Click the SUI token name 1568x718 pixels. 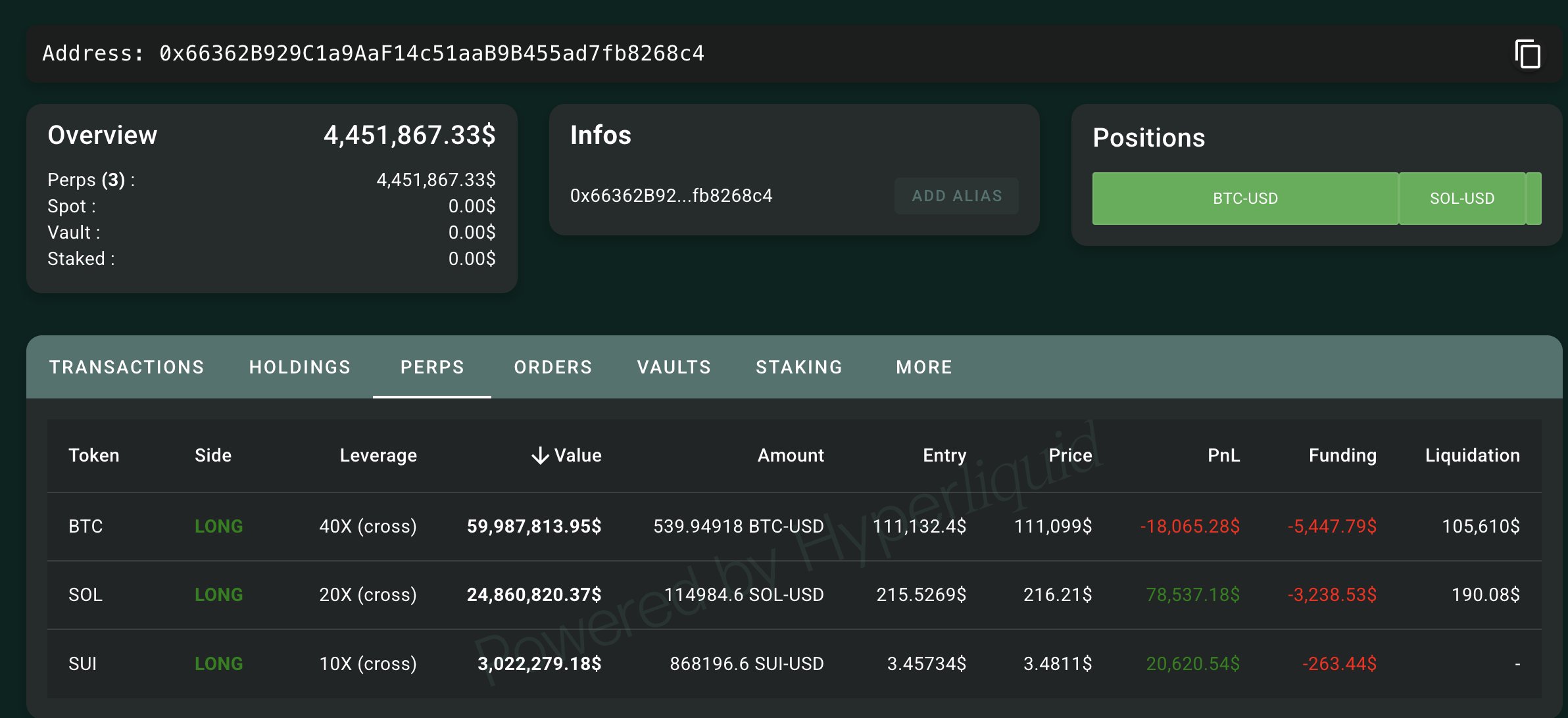tap(83, 663)
